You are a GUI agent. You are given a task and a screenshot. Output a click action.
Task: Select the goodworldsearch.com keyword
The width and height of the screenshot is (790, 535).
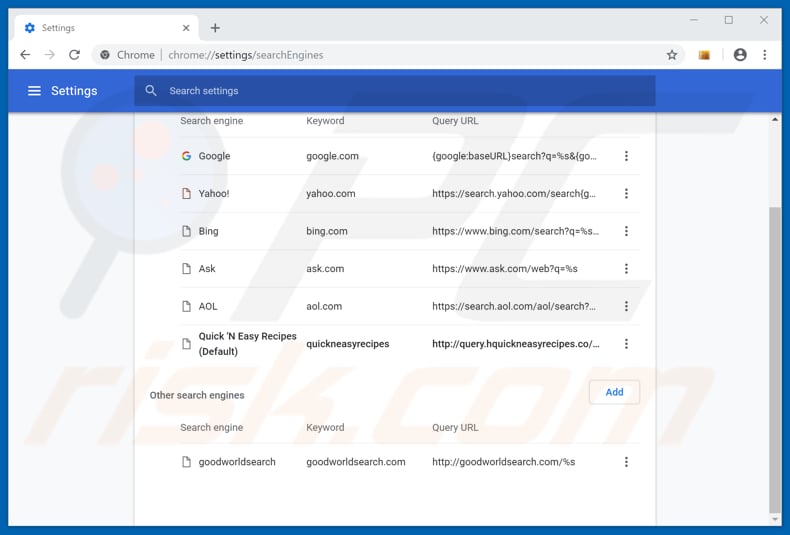coord(356,462)
